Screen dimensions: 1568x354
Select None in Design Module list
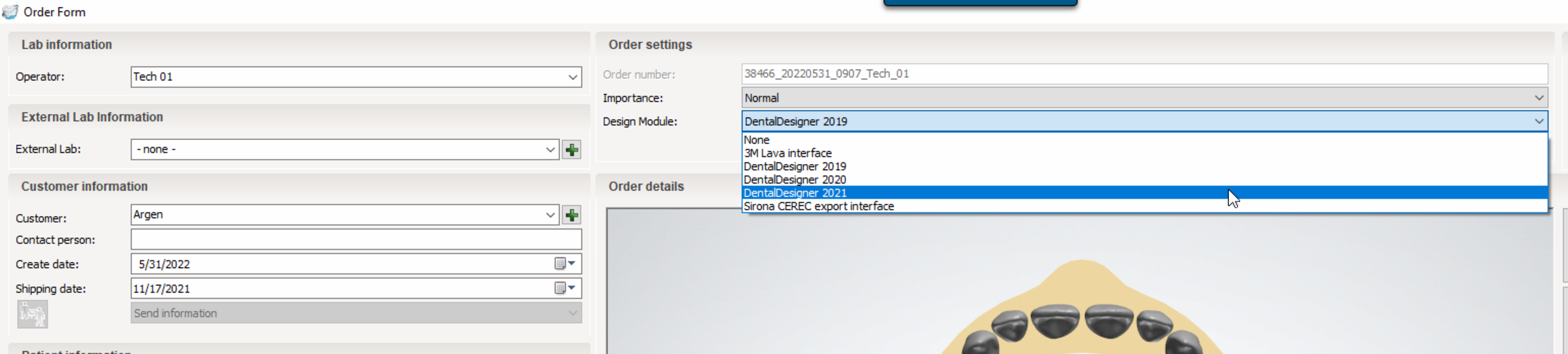[1145, 140]
